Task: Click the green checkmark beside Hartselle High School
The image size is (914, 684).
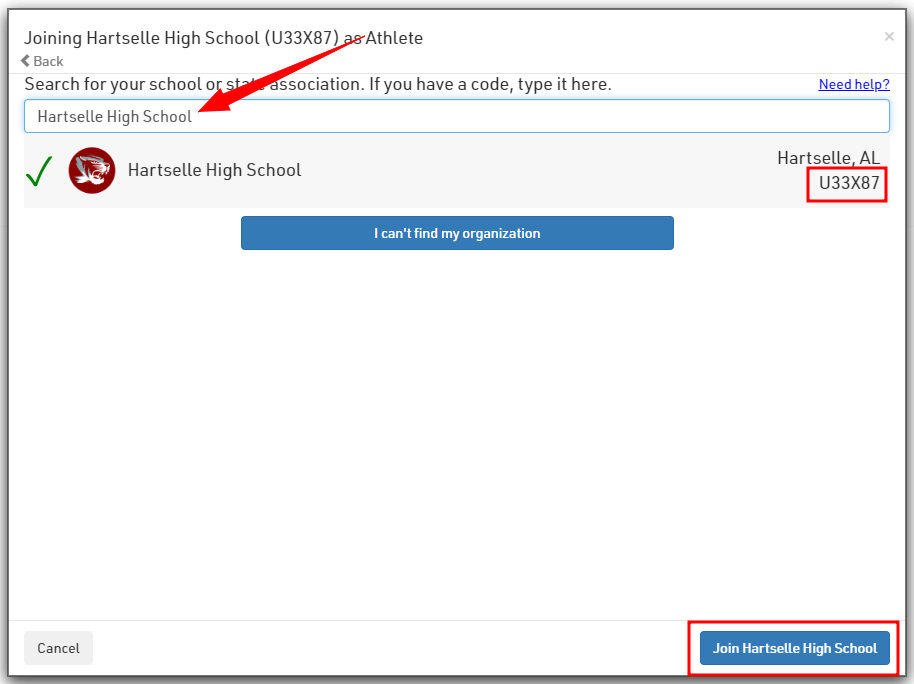Action: pyautogui.click(x=40, y=171)
